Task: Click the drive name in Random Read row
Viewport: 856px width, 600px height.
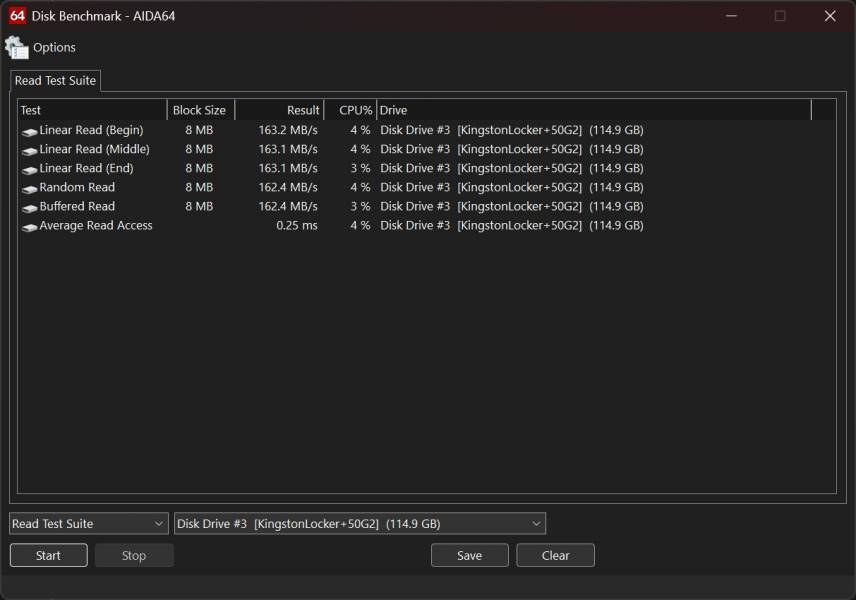Action: click(512, 187)
